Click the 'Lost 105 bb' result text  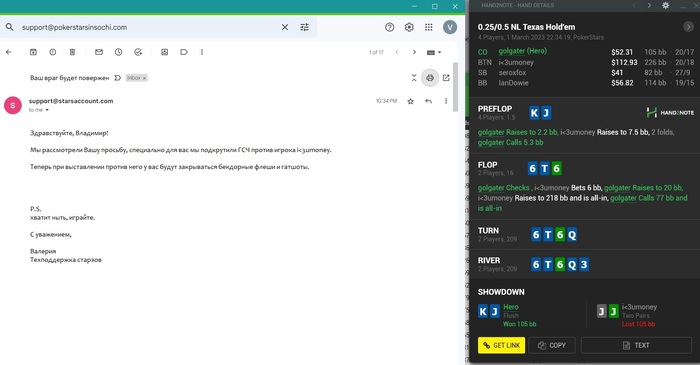pyautogui.click(x=638, y=324)
